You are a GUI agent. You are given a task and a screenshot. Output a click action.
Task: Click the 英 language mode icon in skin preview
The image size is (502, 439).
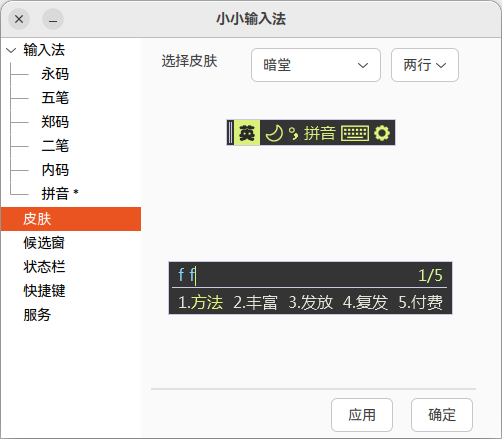tap(247, 133)
